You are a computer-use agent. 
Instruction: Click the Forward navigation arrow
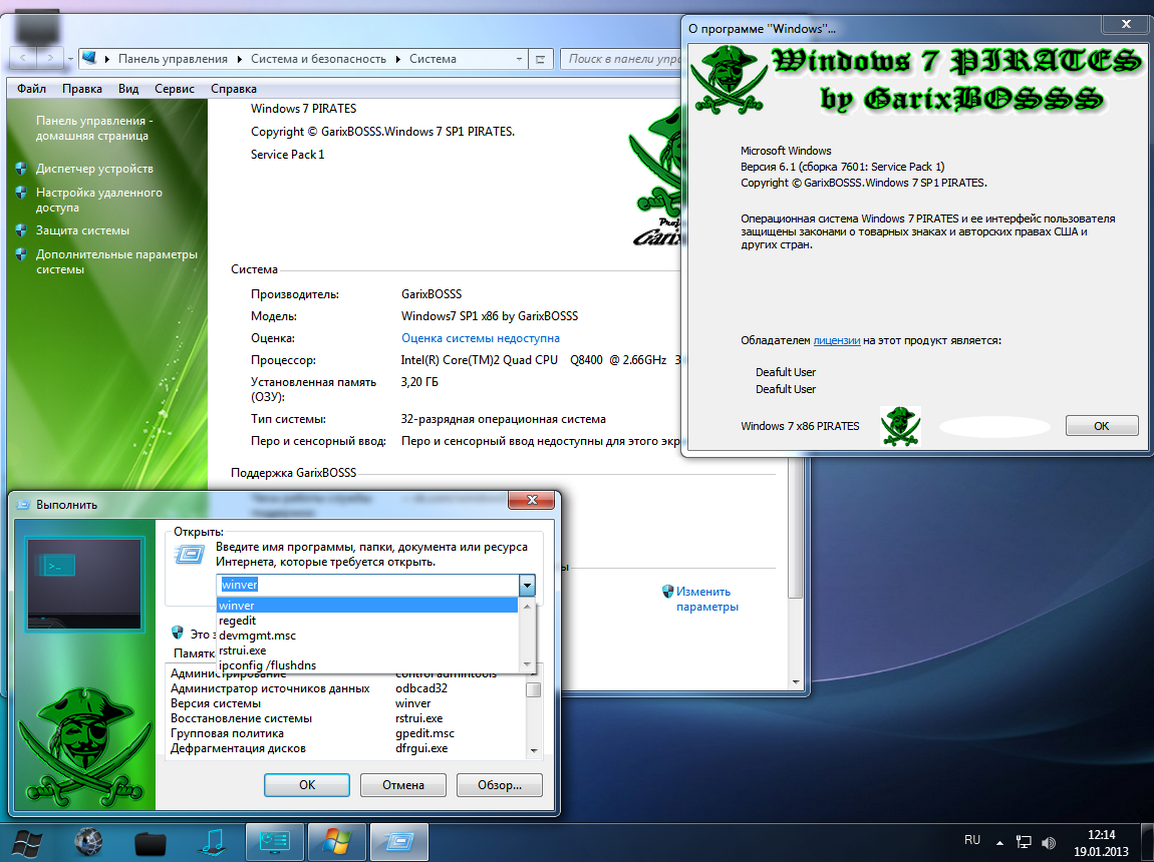[49, 57]
